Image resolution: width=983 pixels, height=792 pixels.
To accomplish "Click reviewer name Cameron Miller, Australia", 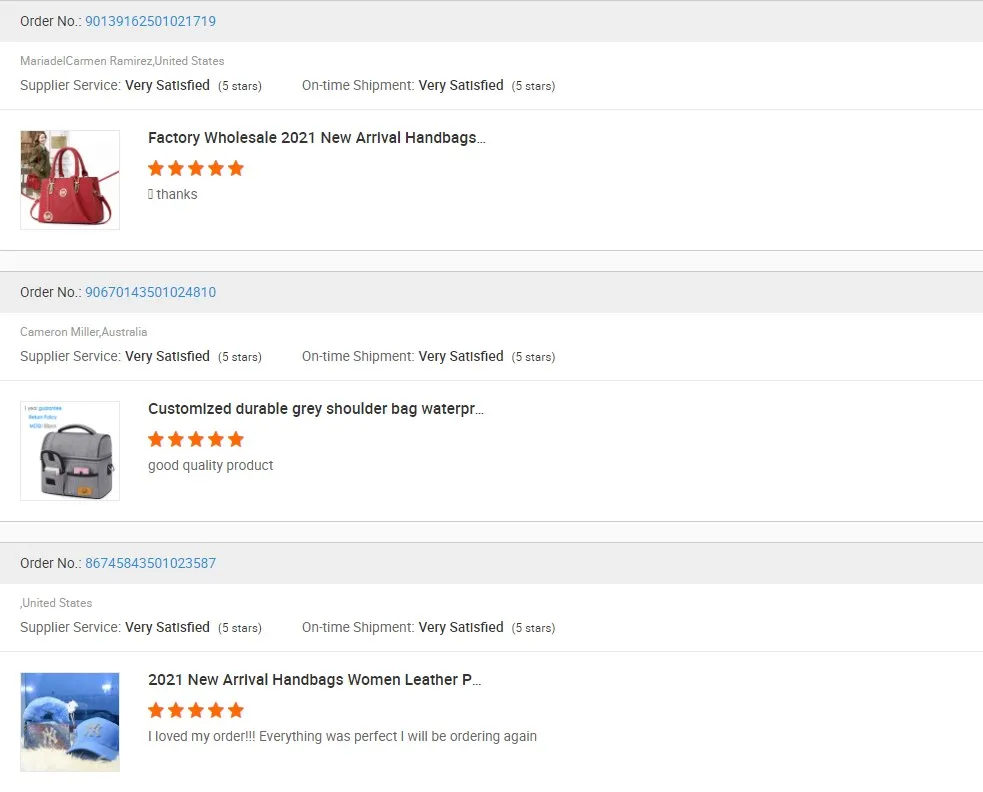I will click(x=83, y=332).
